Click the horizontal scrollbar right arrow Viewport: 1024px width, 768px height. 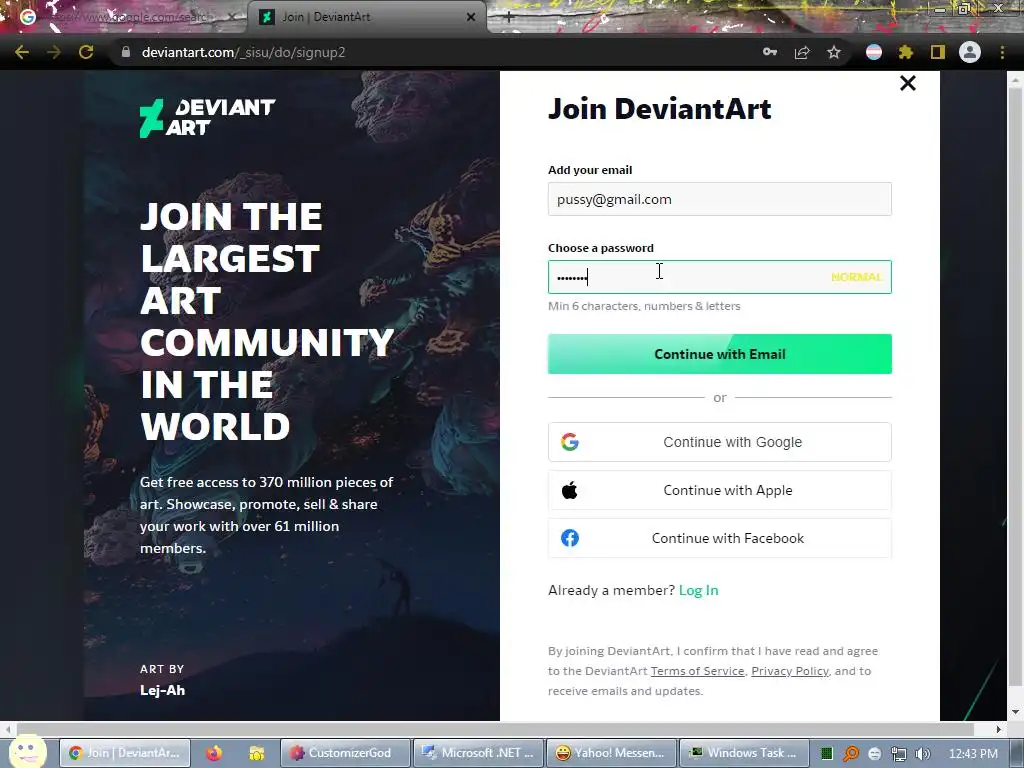(x=998, y=729)
